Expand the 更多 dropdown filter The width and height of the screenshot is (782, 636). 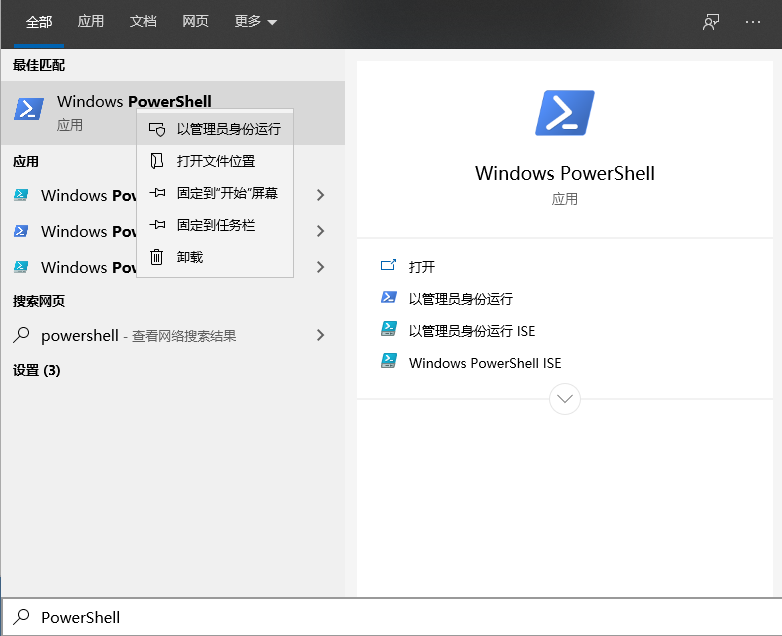[x=256, y=22]
